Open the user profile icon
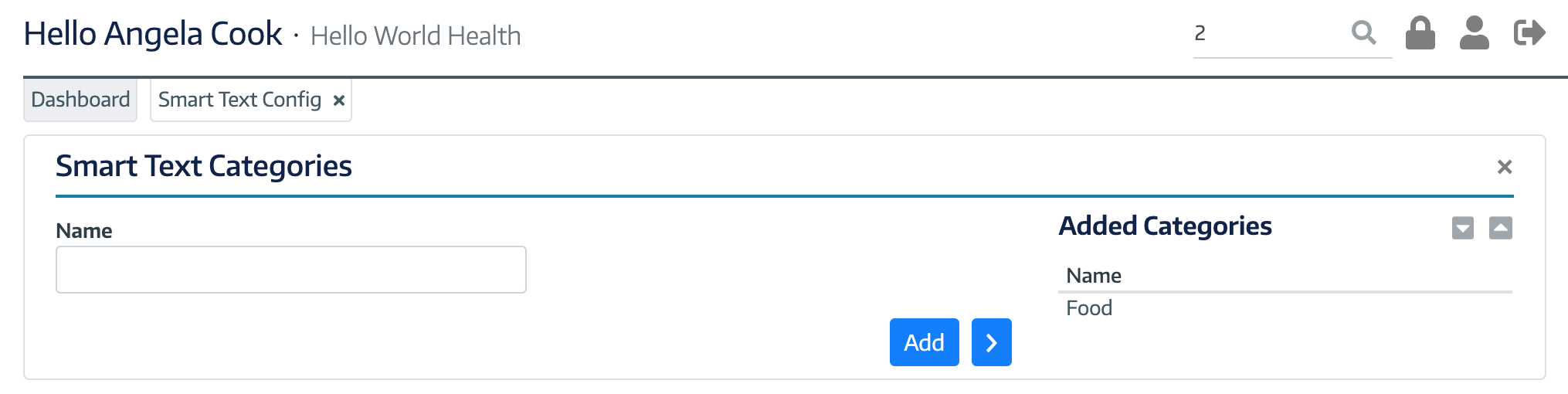 coord(1474,33)
